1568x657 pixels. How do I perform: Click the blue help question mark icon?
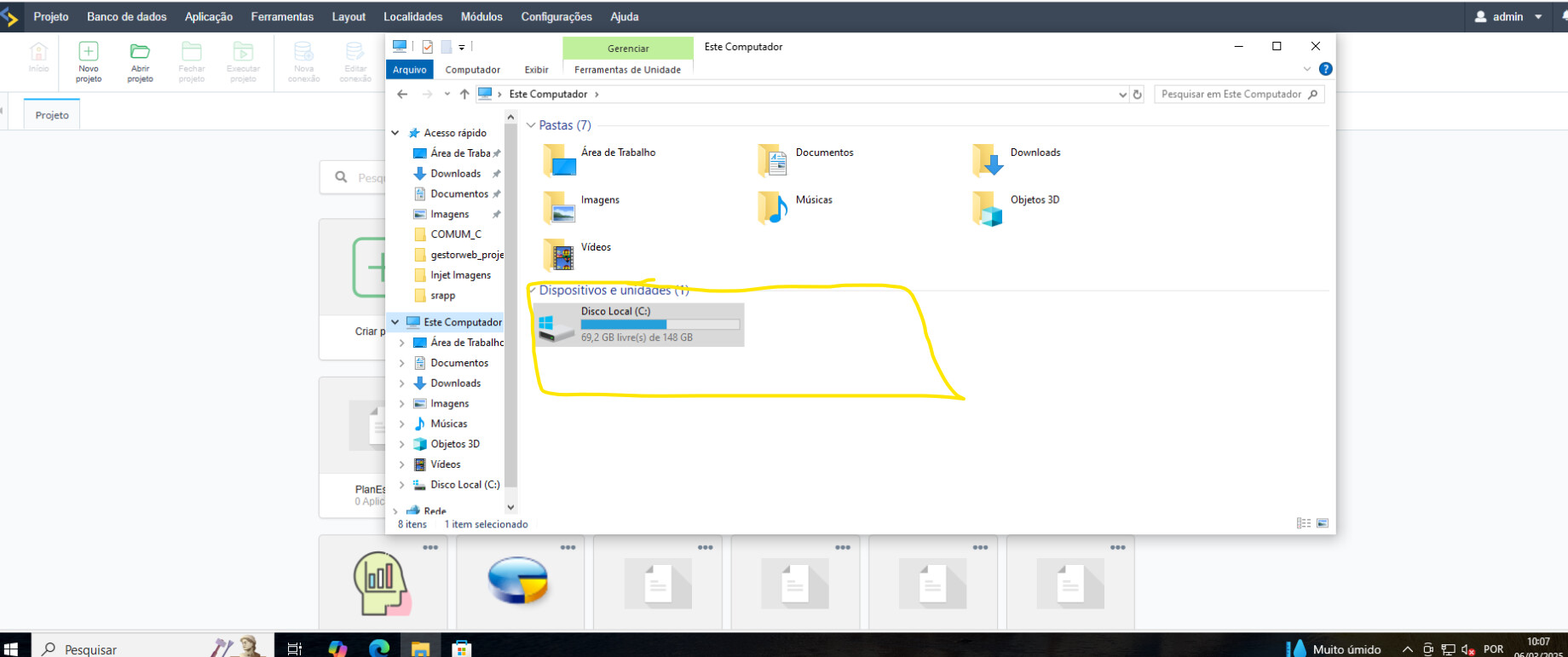1325,69
